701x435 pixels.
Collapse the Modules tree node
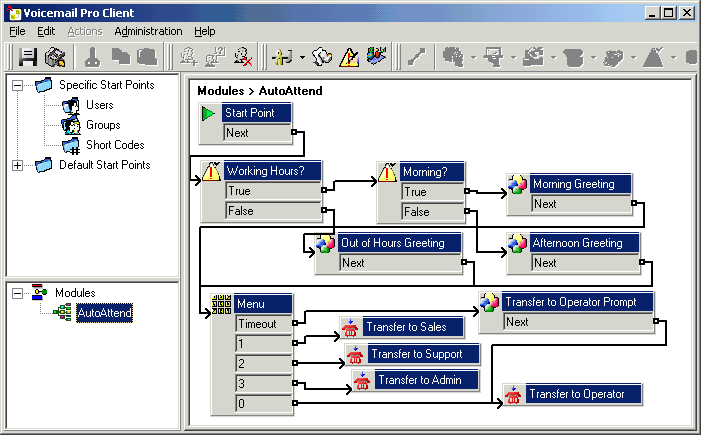(17, 293)
